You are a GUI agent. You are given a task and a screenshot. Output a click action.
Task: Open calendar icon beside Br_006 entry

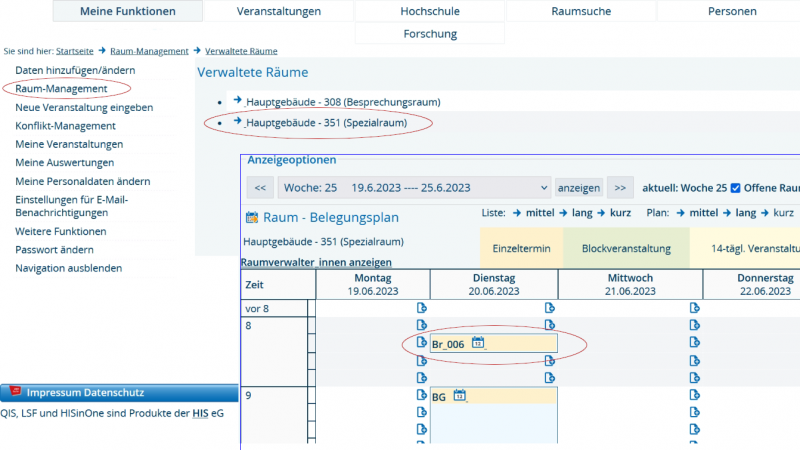478,342
